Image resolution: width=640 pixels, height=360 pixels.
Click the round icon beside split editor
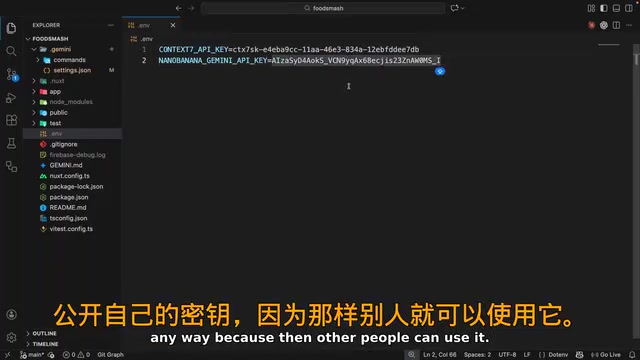click(x=604, y=25)
